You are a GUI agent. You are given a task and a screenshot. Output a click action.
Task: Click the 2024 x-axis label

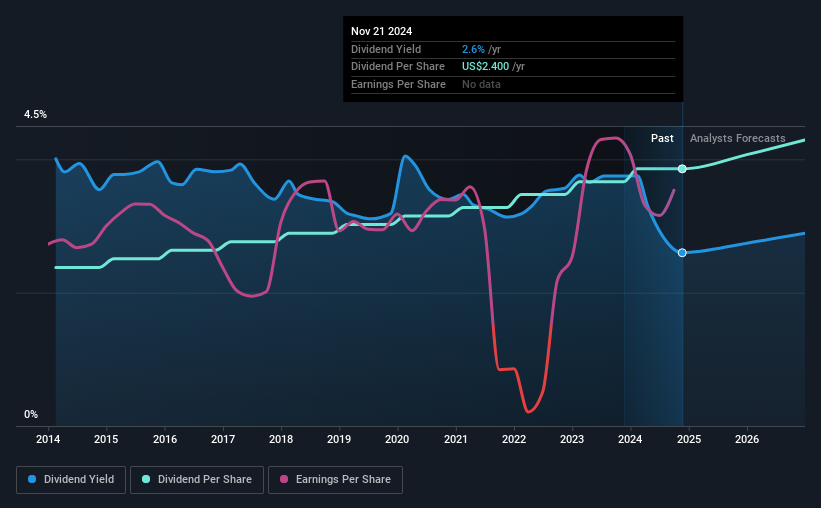click(x=630, y=439)
